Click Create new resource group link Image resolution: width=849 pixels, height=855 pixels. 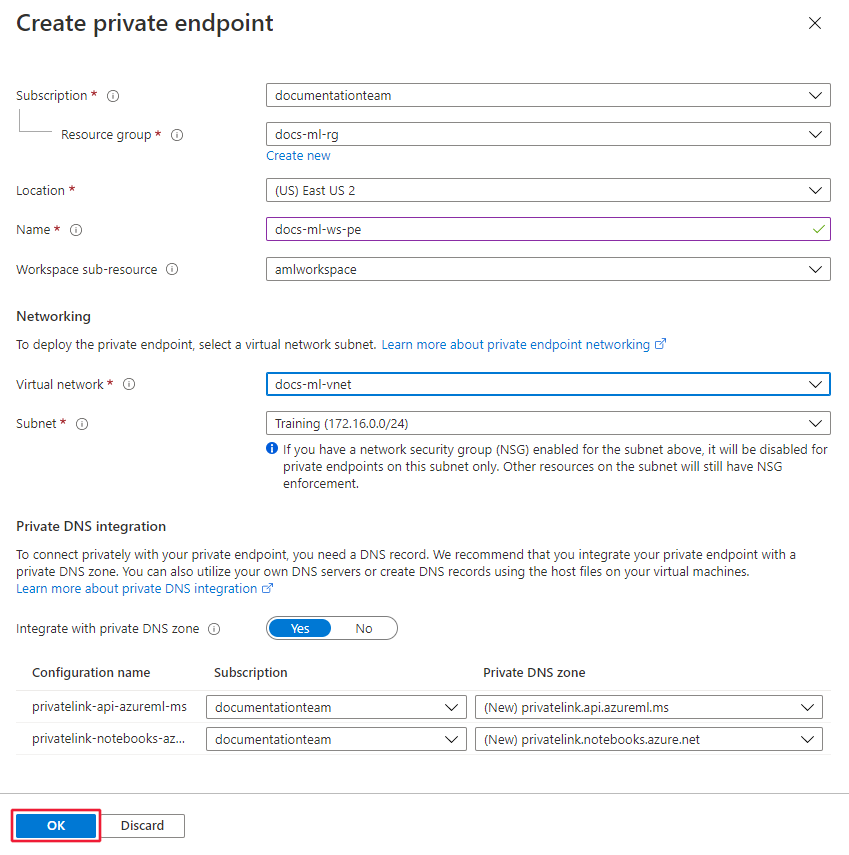tap(298, 156)
